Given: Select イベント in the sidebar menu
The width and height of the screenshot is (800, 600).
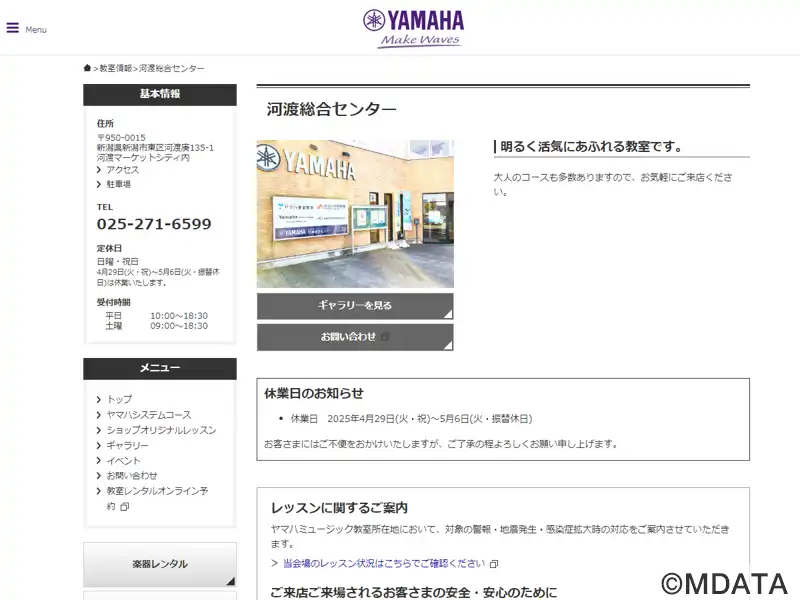Looking at the screenshot, I should point(123,461).
